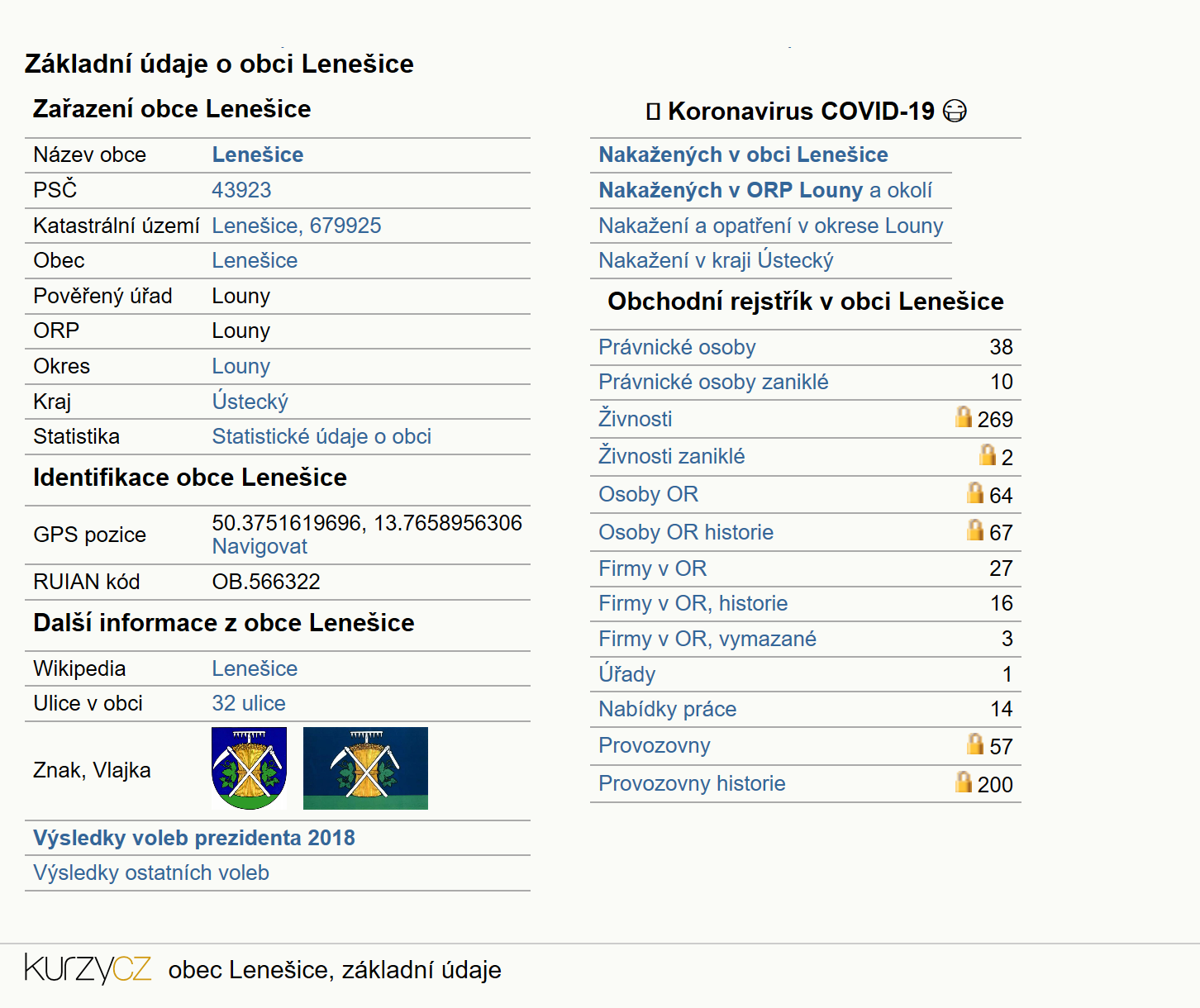Click the lock icon next to Osoby OR historie

[x=975, y=530]
